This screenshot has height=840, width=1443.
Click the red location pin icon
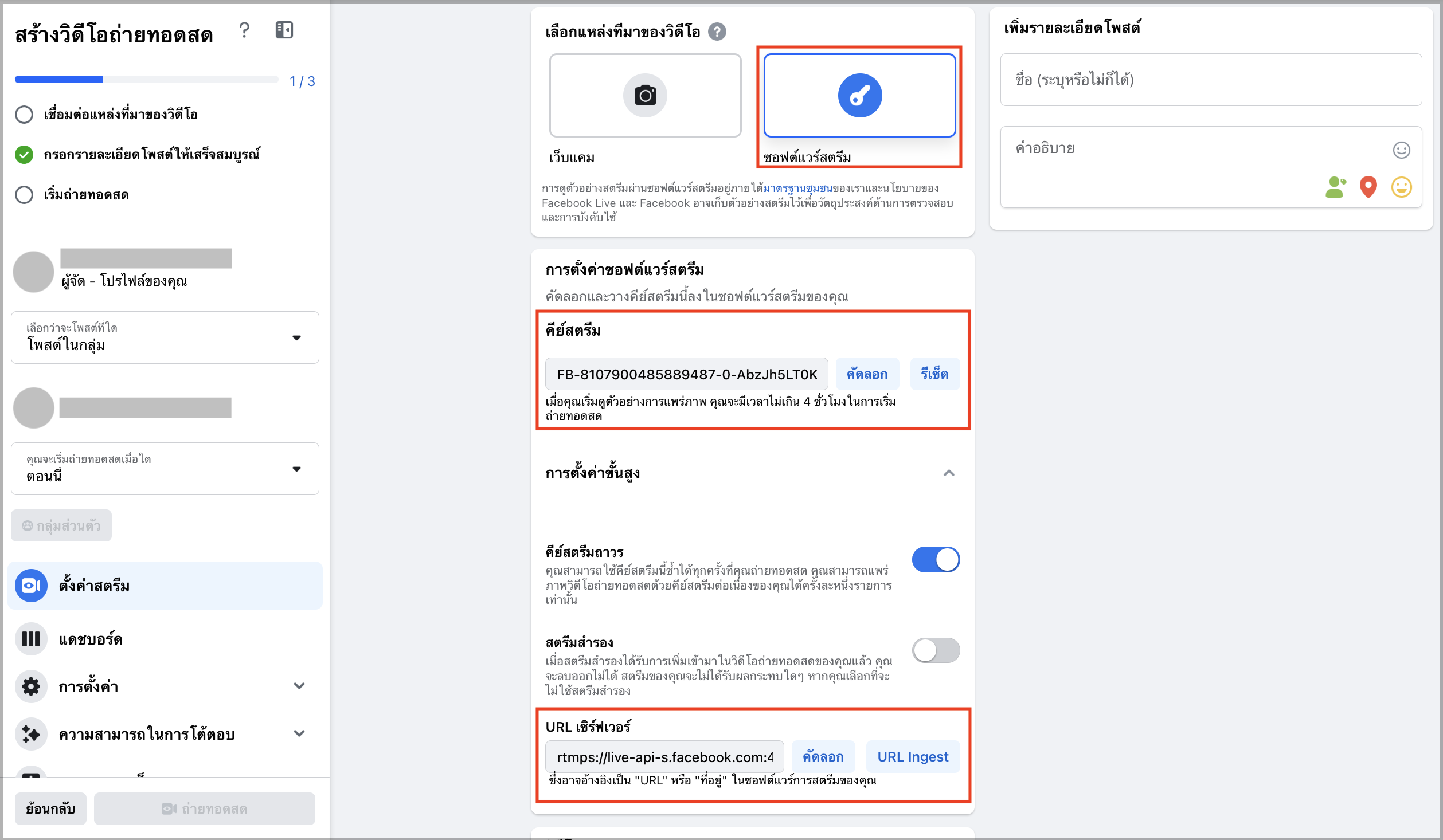pyautogui.click(x=1368, y=187)
